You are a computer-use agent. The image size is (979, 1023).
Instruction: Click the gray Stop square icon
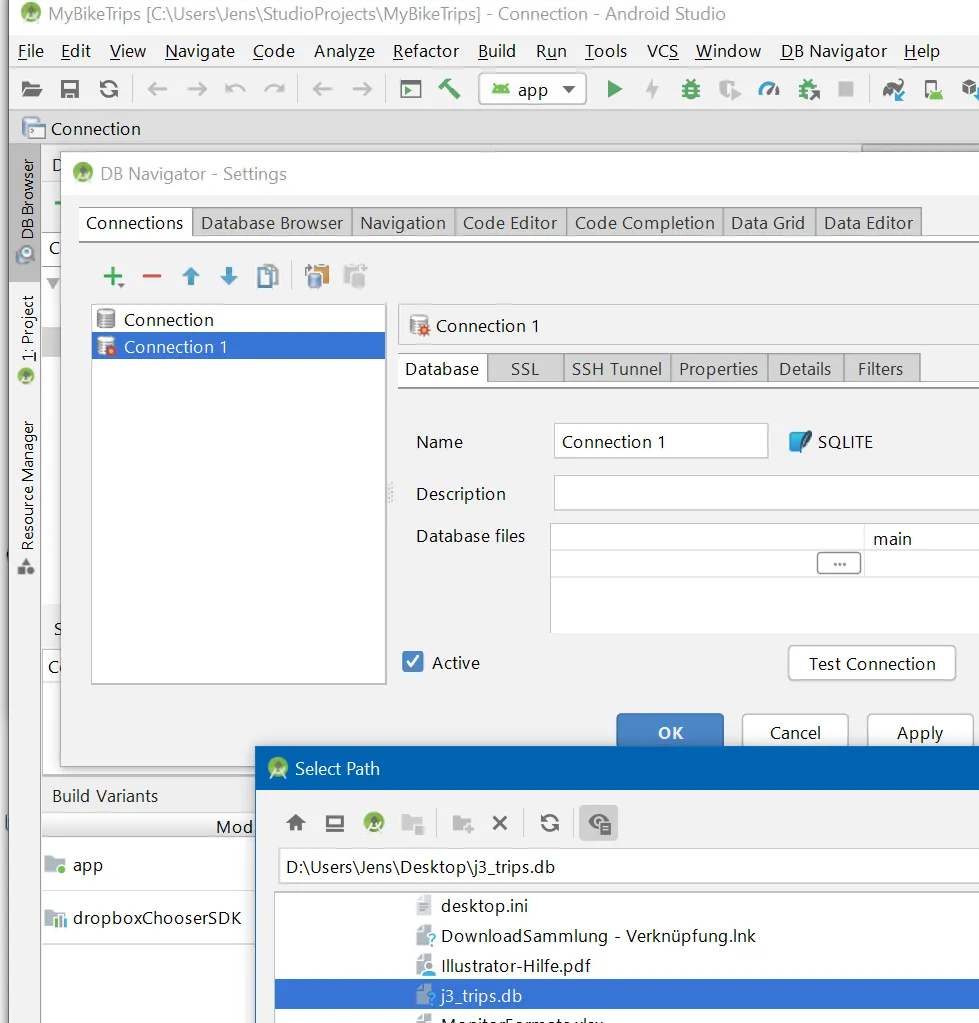click(846, 89)
